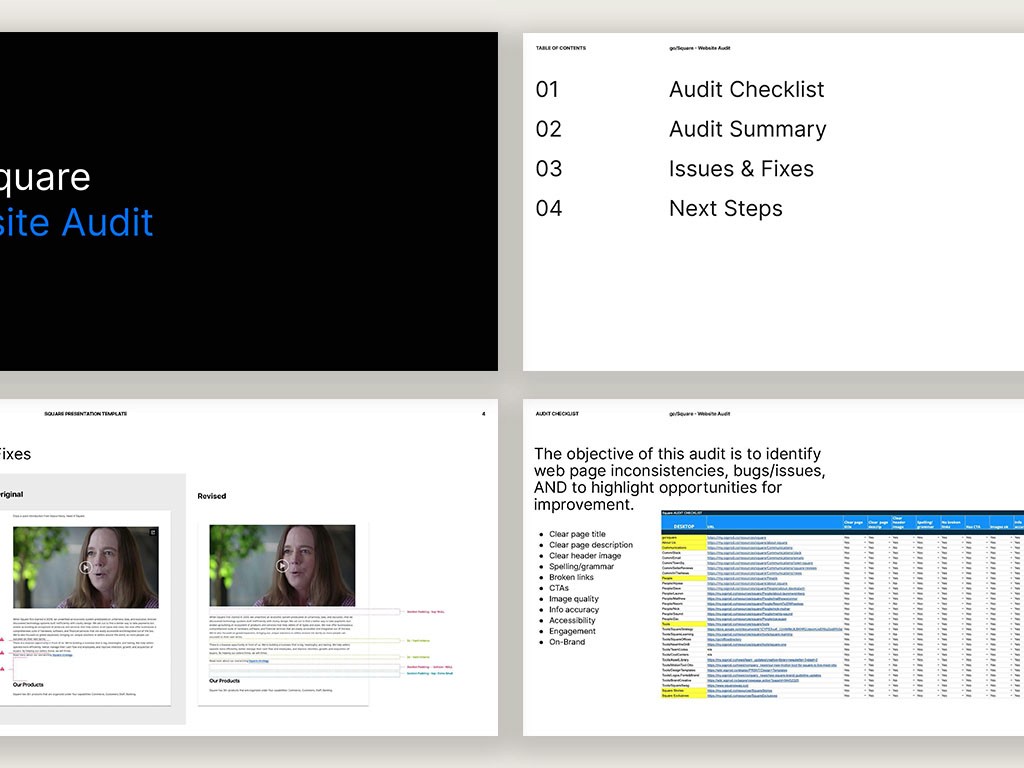Click the 'TABLE OF CONTENTS' slide header
The width and height of the screenshot is (1024, 768).
tap(561, 48)
